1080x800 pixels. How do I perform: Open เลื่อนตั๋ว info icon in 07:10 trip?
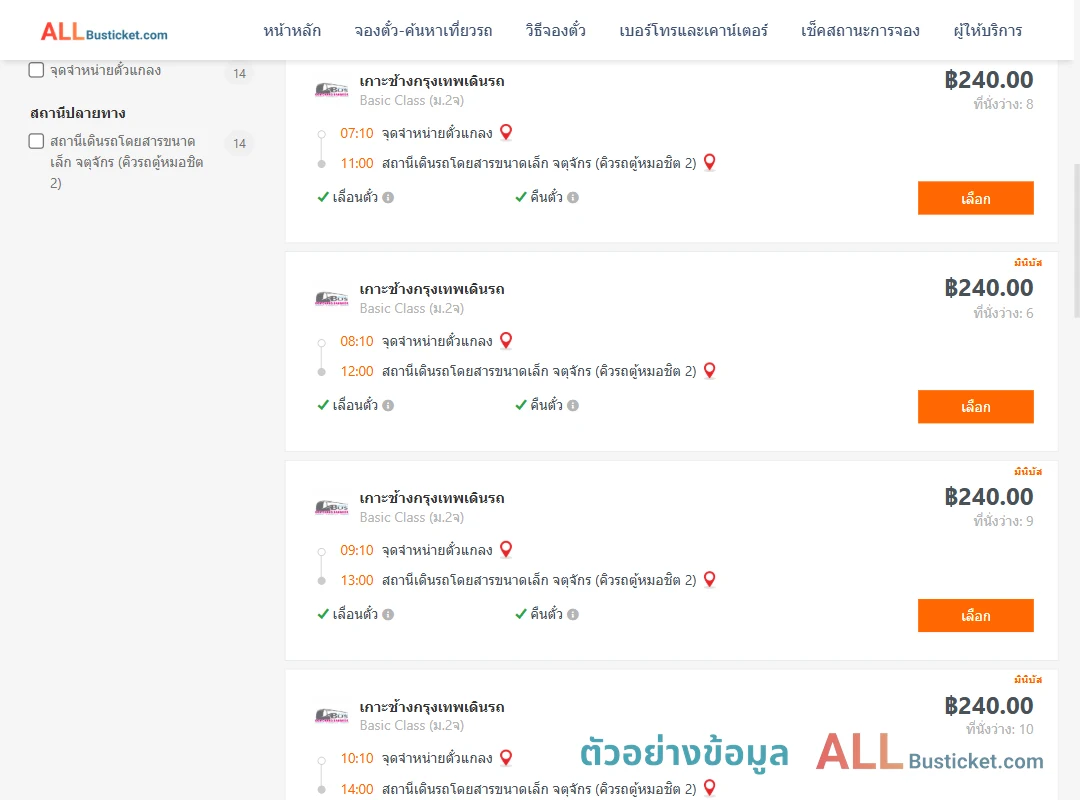pyautogui.click(x=388, y=198)
